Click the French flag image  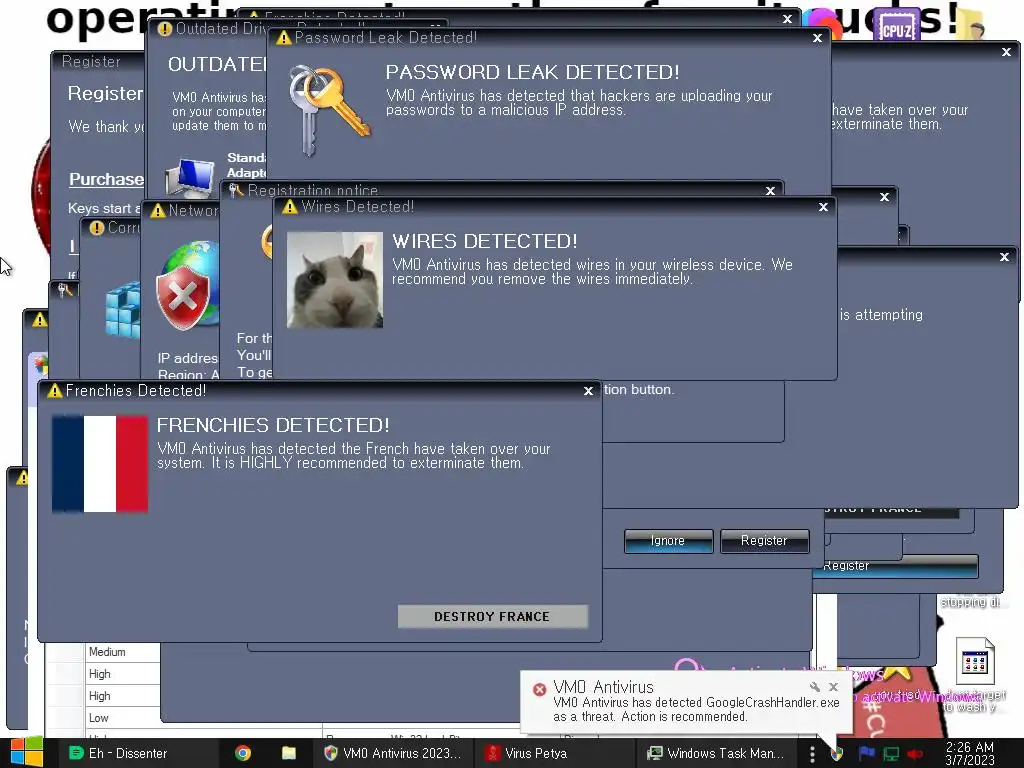pyautogui.click(x=100, y=464)
